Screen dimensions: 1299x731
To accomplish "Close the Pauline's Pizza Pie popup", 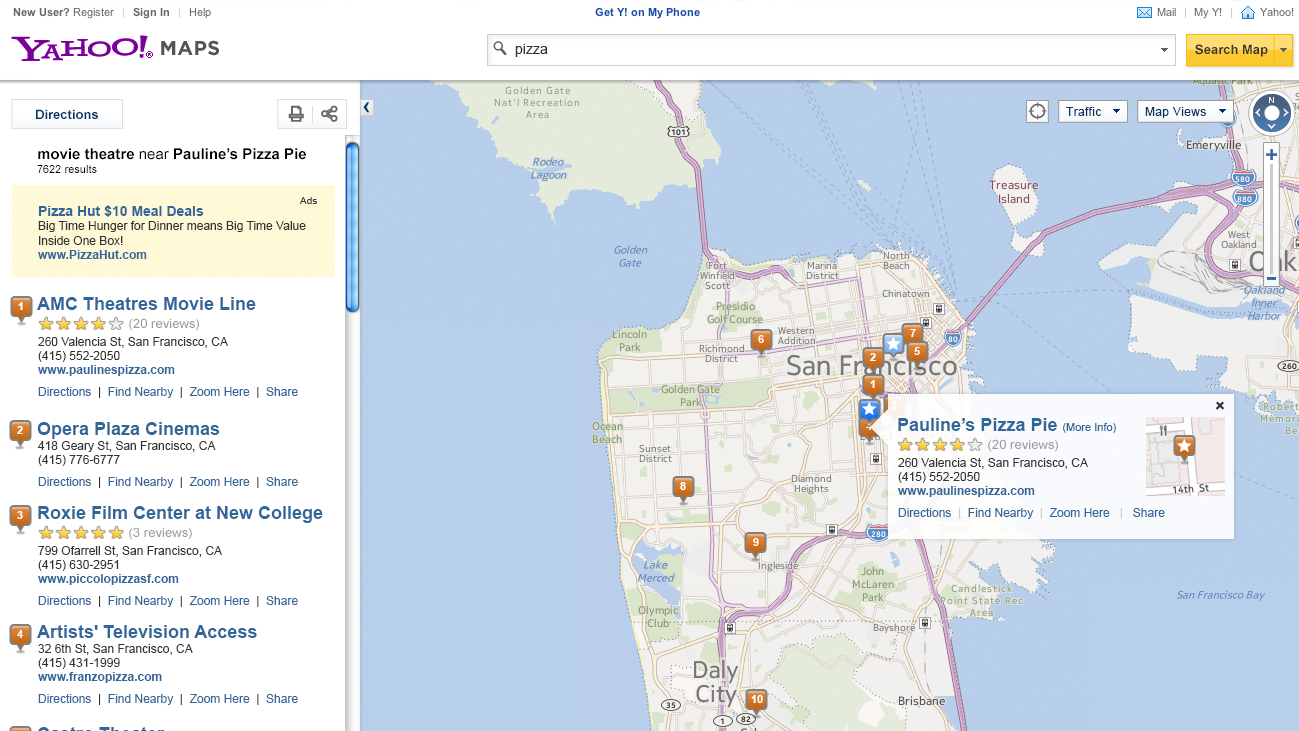I will coord(1220,406).
